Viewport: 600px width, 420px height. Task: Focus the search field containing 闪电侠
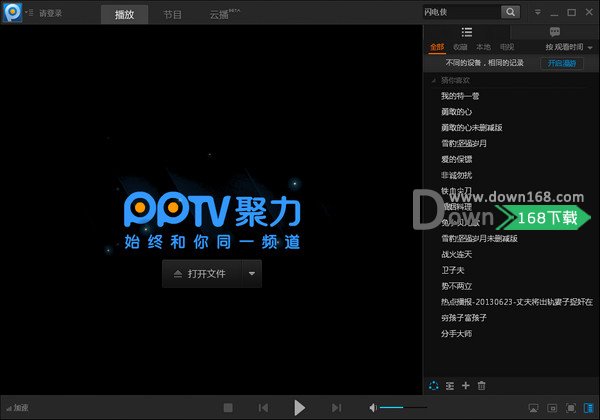461,12
